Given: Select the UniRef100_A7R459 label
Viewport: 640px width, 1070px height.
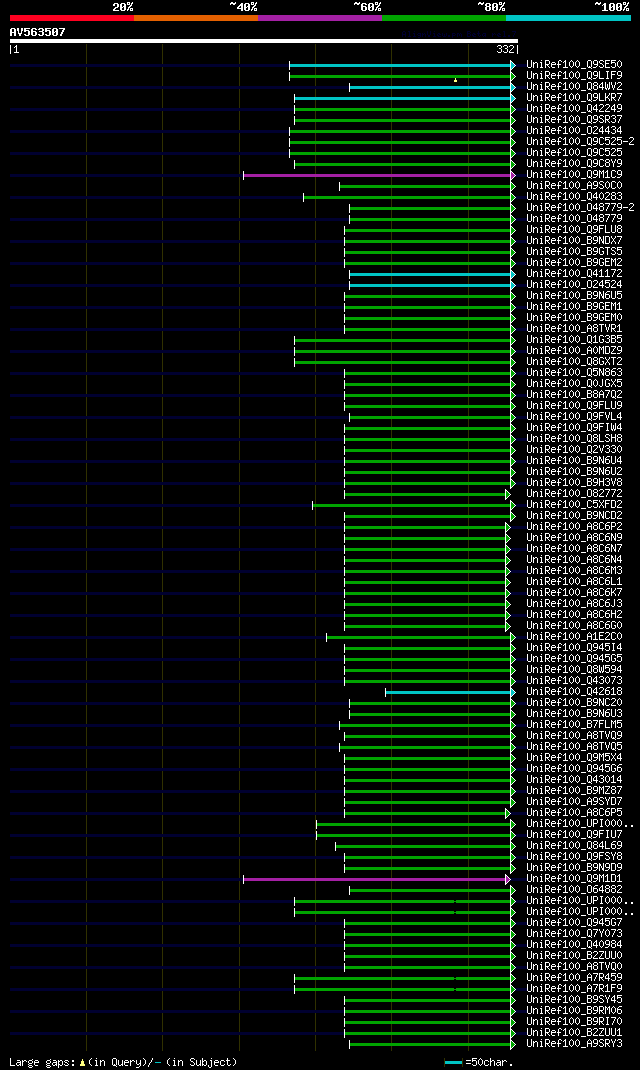Looking at the screenshot, I should pos(574,978).
